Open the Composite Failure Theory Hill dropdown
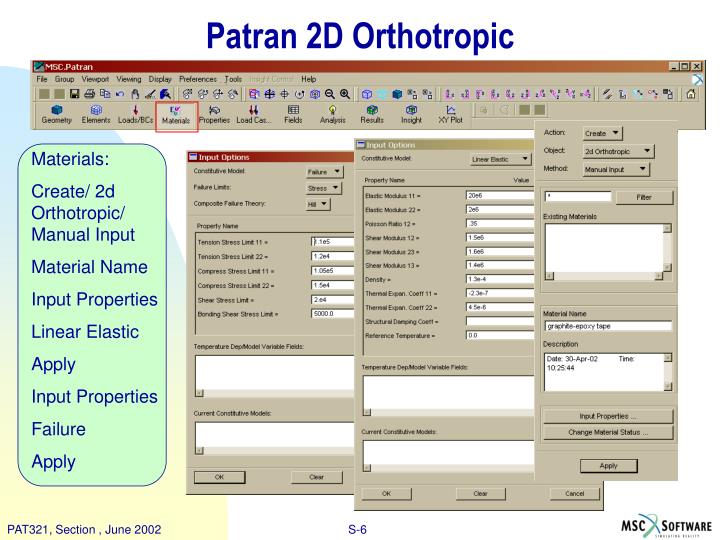 pos(318,204)
